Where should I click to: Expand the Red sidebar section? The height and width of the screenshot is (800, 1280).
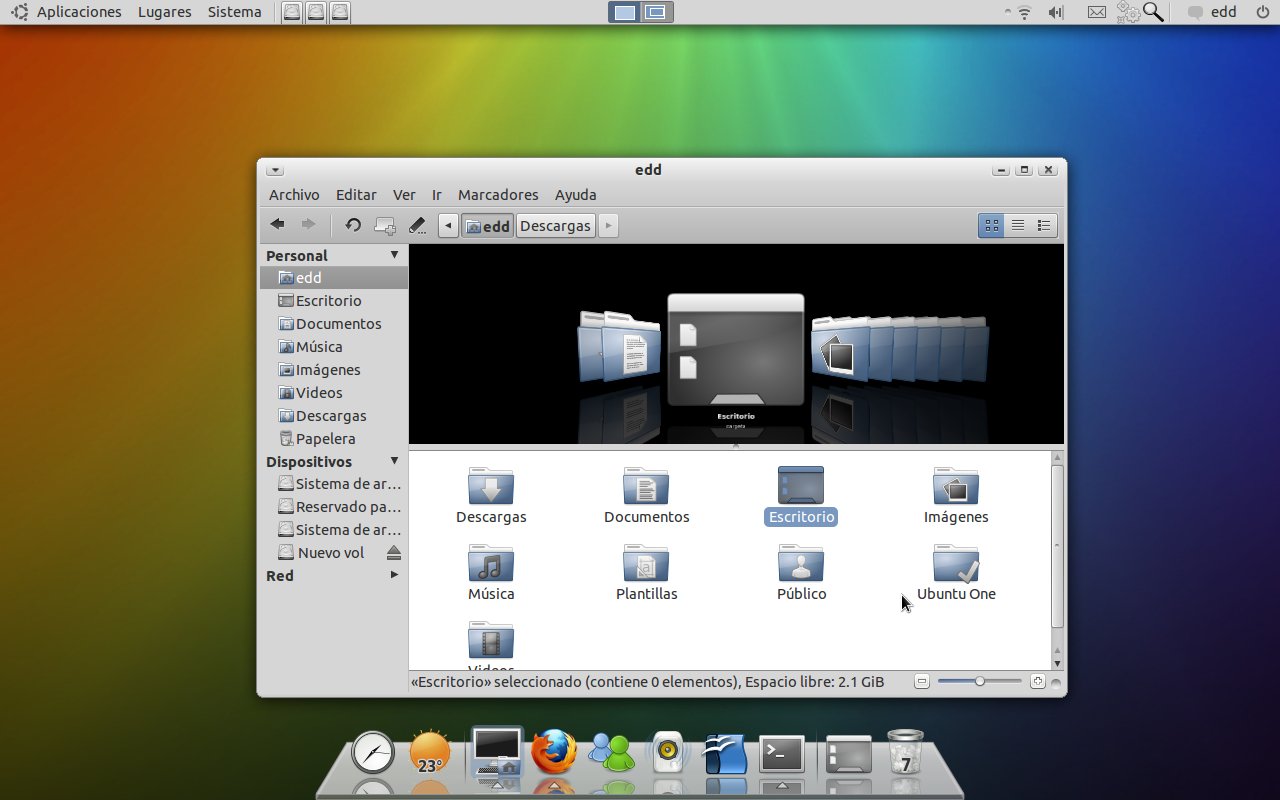[394, 575]
